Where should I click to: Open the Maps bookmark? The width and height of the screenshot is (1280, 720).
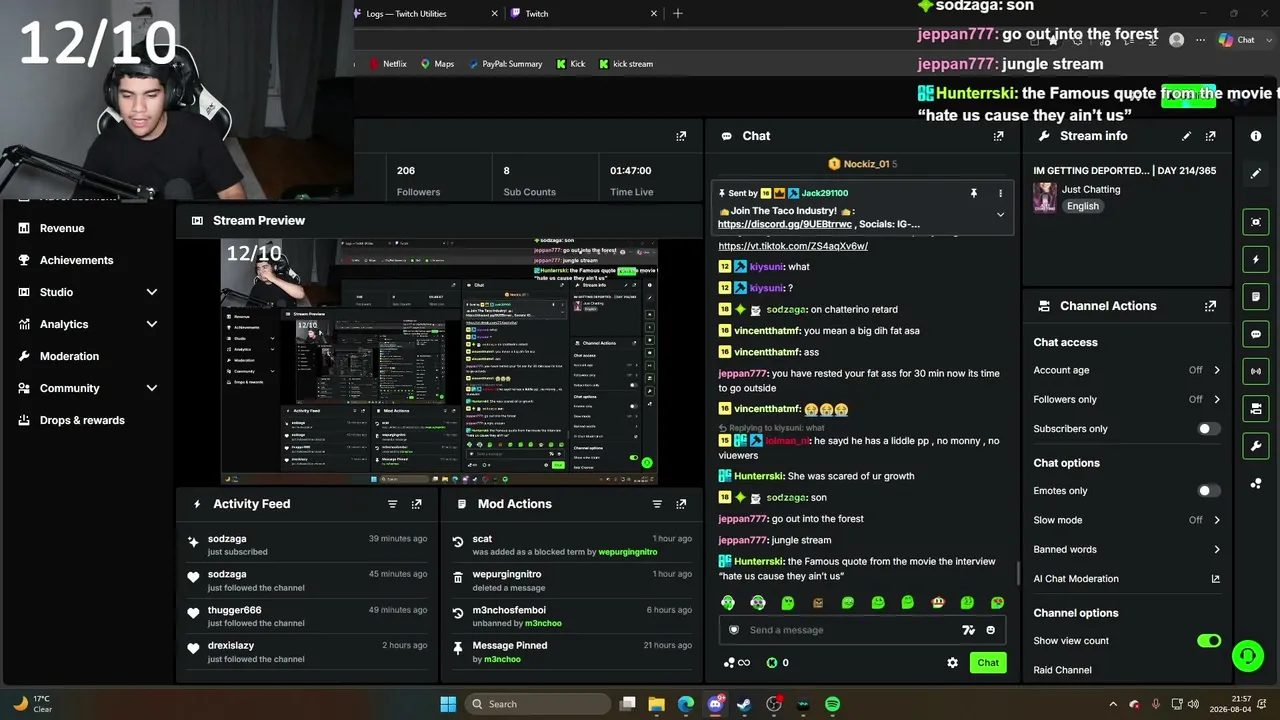[437, 64]
